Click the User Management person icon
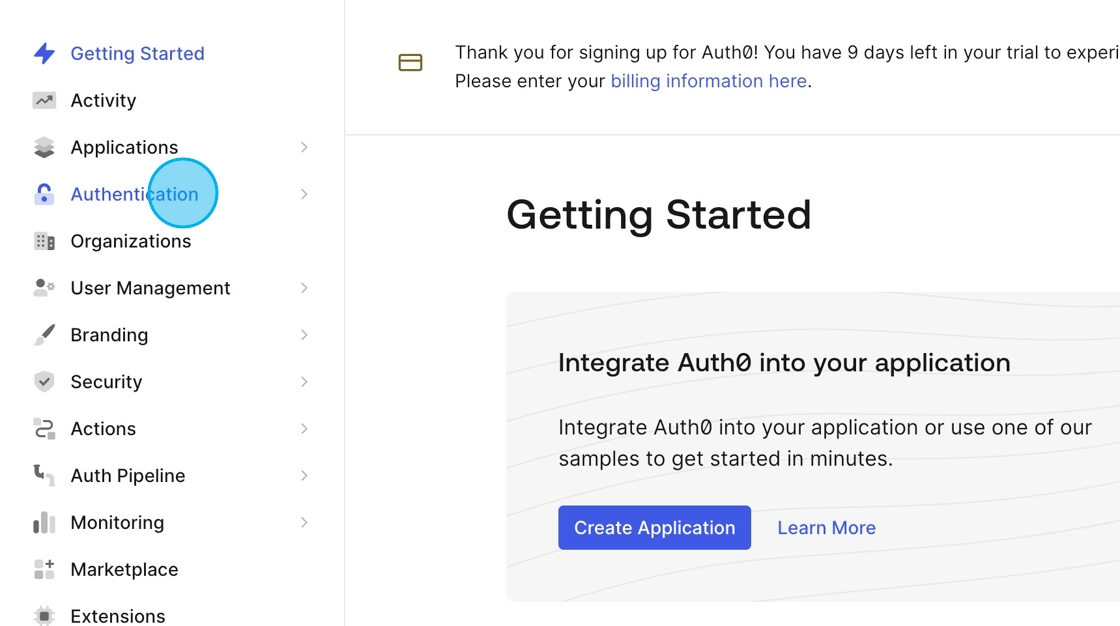 click(44, 288)
